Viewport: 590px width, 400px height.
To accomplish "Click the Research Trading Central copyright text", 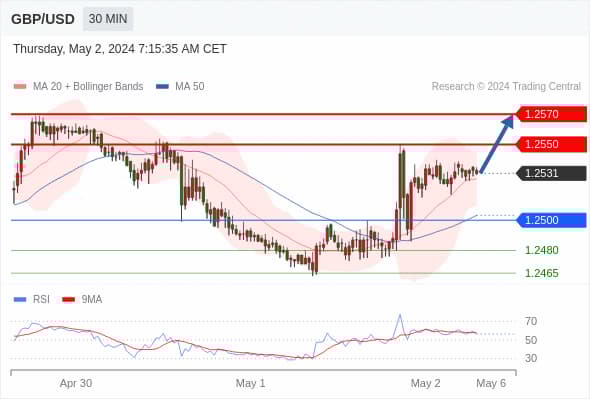I will 506,87.
